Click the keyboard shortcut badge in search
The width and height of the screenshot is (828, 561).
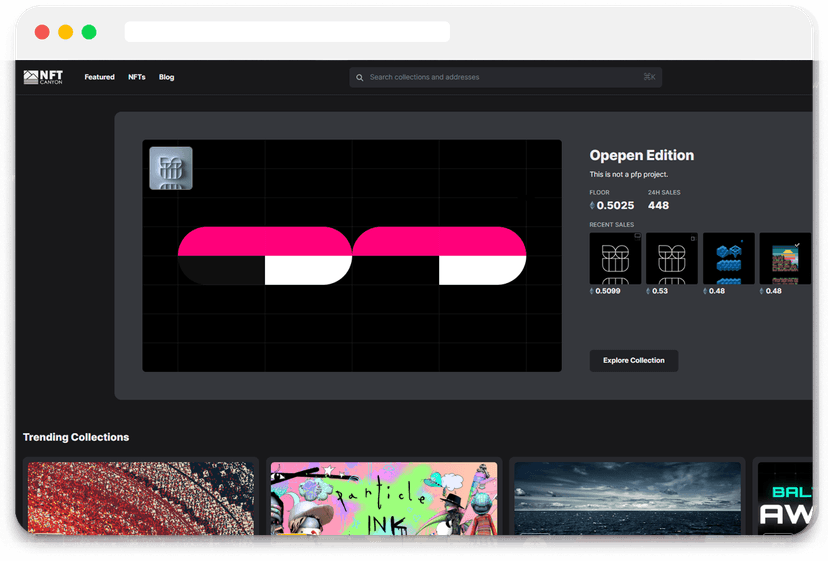[x=649, y=77]
